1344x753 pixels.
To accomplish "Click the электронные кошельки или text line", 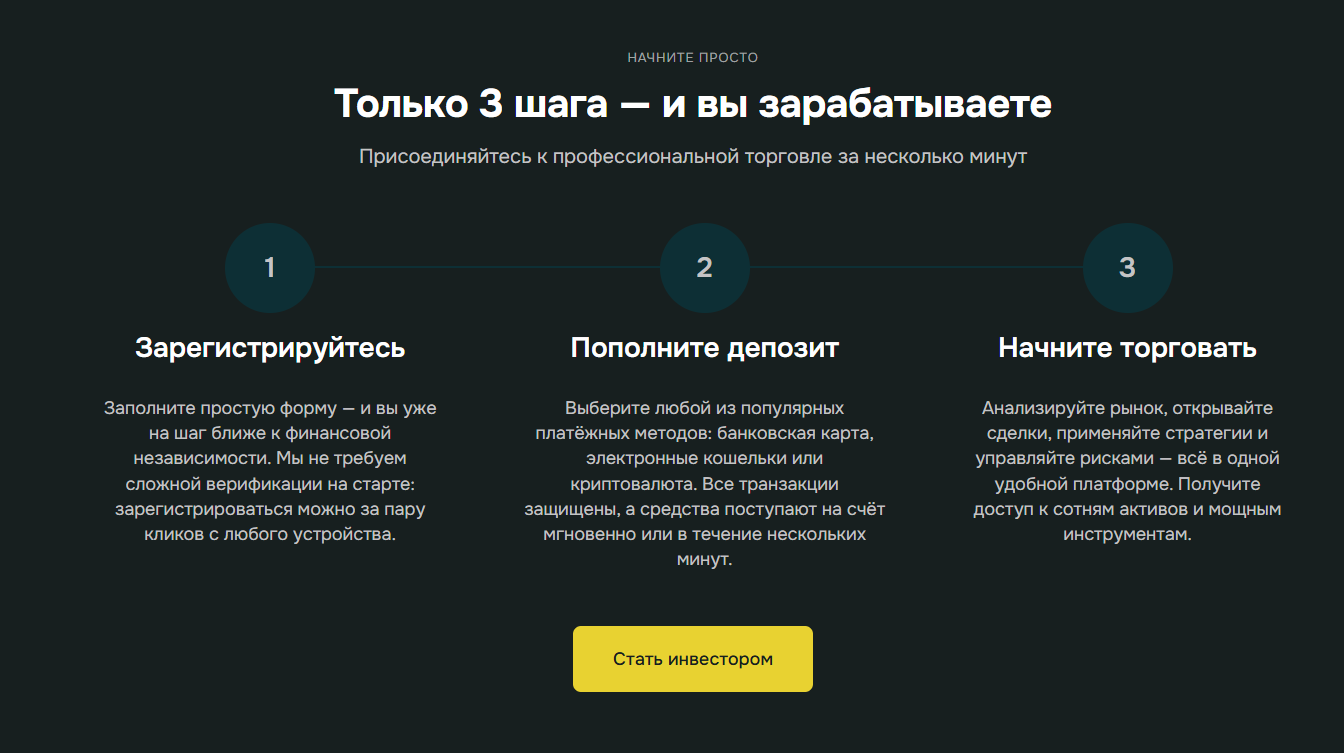I will 704,459.
